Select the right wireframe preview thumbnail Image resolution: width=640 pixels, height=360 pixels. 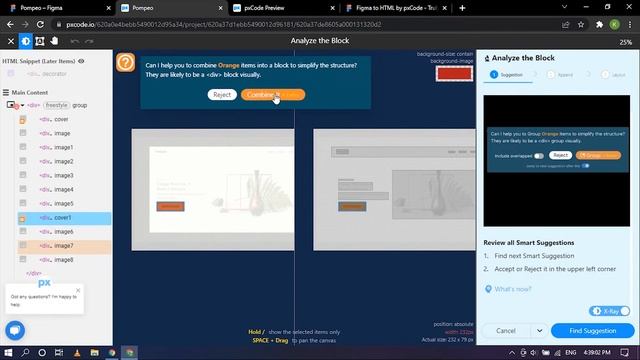[x=394, y=190]
